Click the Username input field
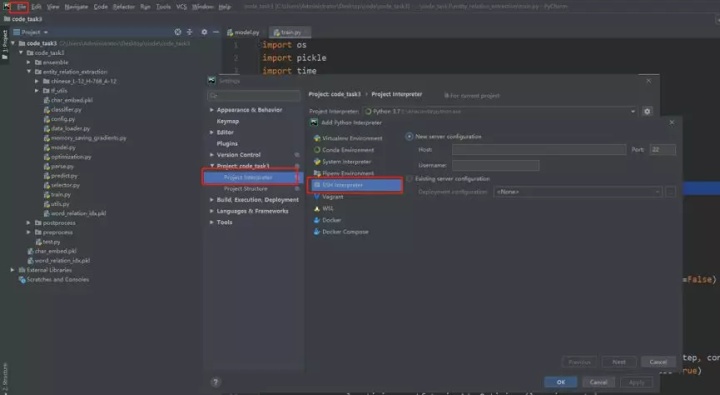The height and width of the screenshot is (395, 720). point(496,165)
